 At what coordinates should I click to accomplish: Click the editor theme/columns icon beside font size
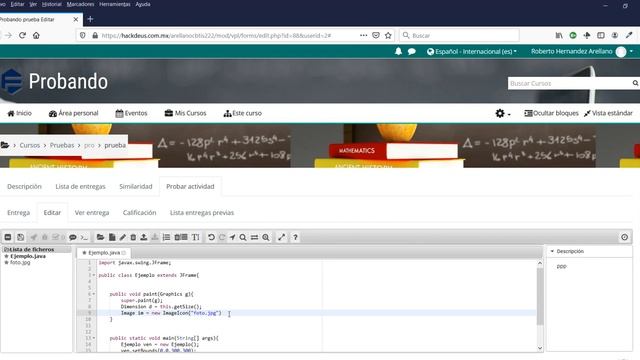click(181, 237)
